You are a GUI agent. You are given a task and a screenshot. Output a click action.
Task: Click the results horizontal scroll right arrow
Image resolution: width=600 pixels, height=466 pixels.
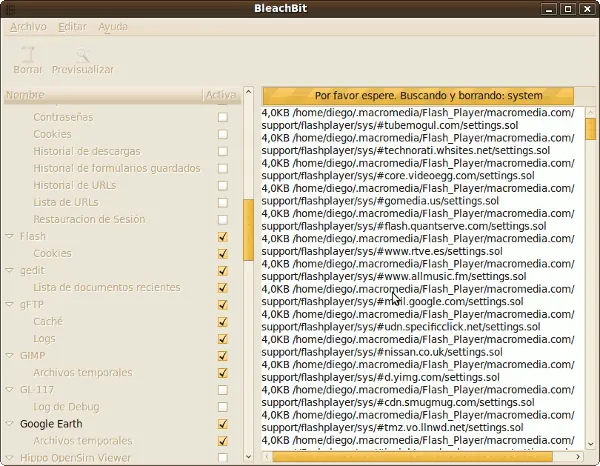click(578, 456)
